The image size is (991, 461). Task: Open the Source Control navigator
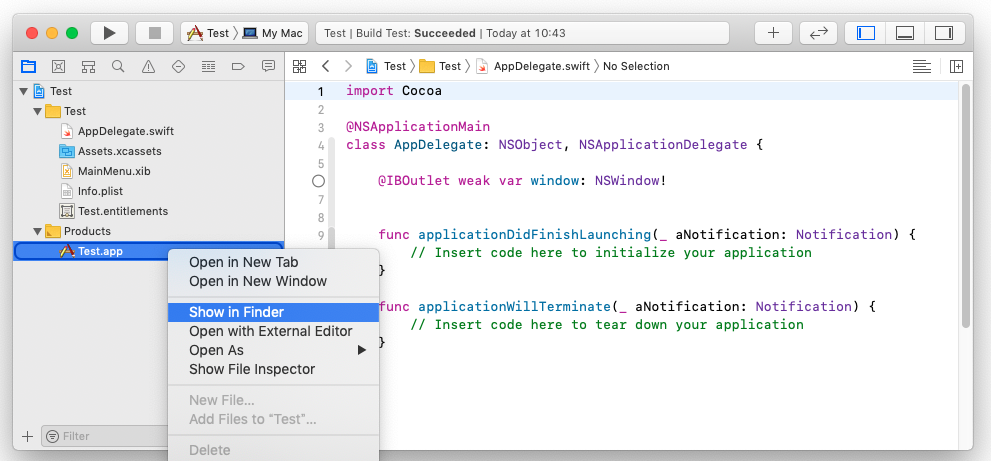coord(58,66)
